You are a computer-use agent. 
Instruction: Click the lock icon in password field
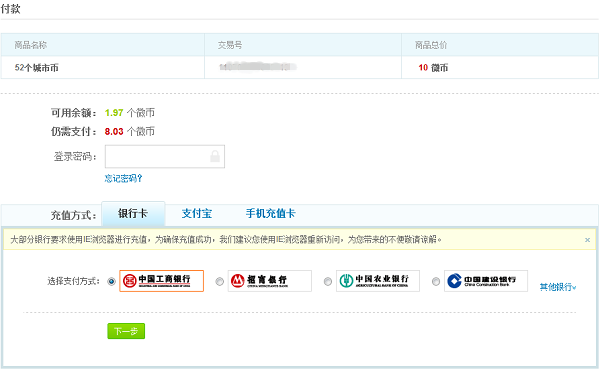tap(215, 156)
